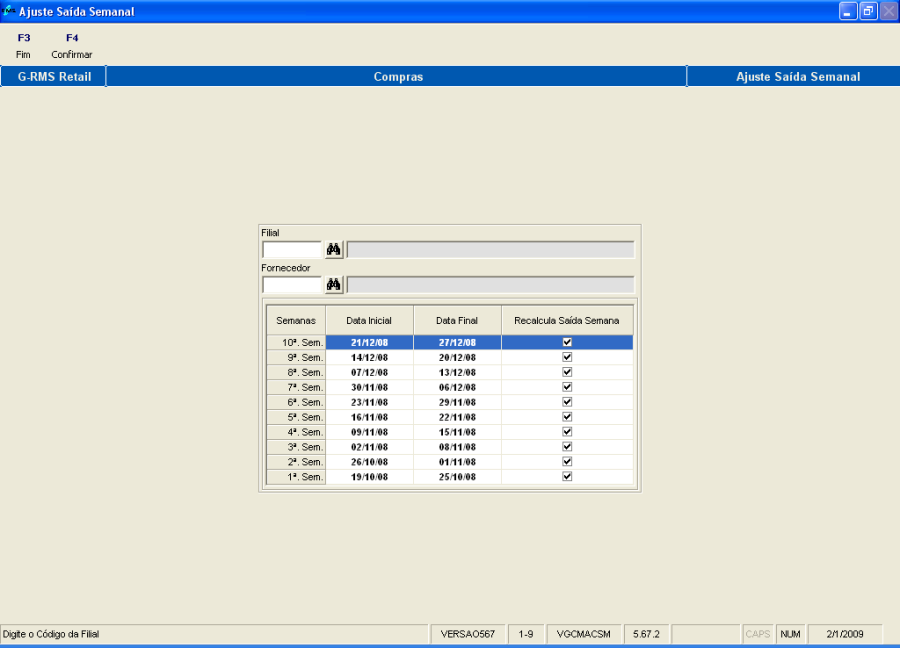Uncheck Recalcula for 5ª. Sem. row
Screen dimensions: 900x648
coord(567,417)
